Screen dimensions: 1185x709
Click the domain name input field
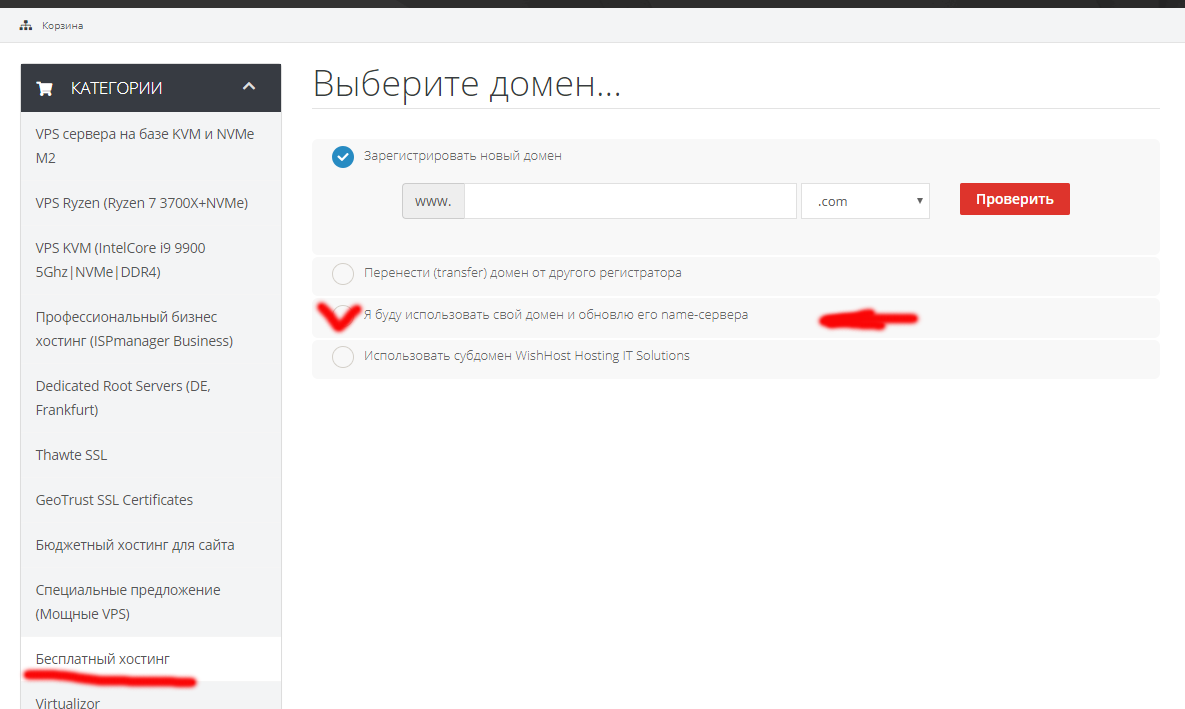coord(630,201)
